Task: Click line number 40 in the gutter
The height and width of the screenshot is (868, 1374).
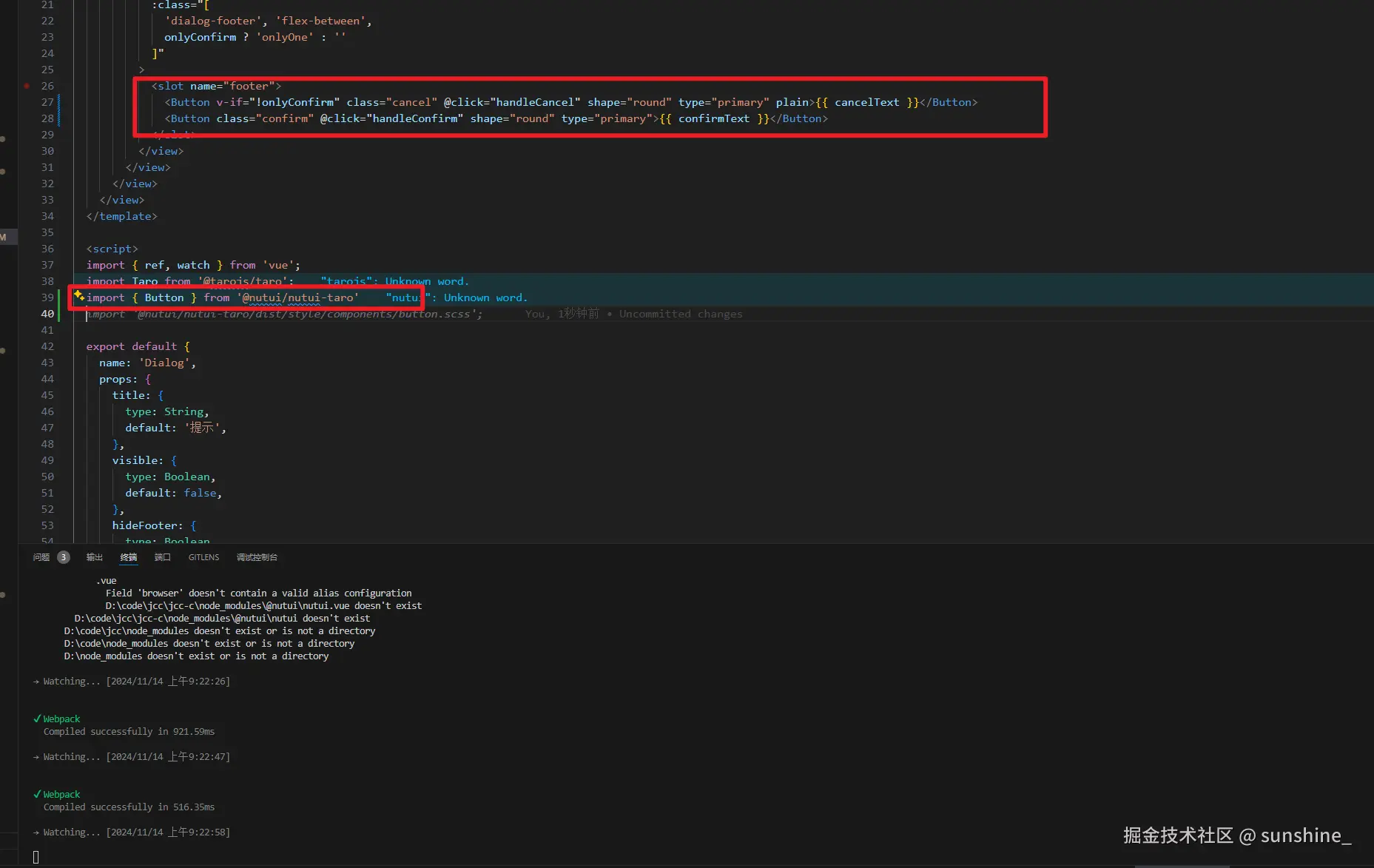Action: 47,314
